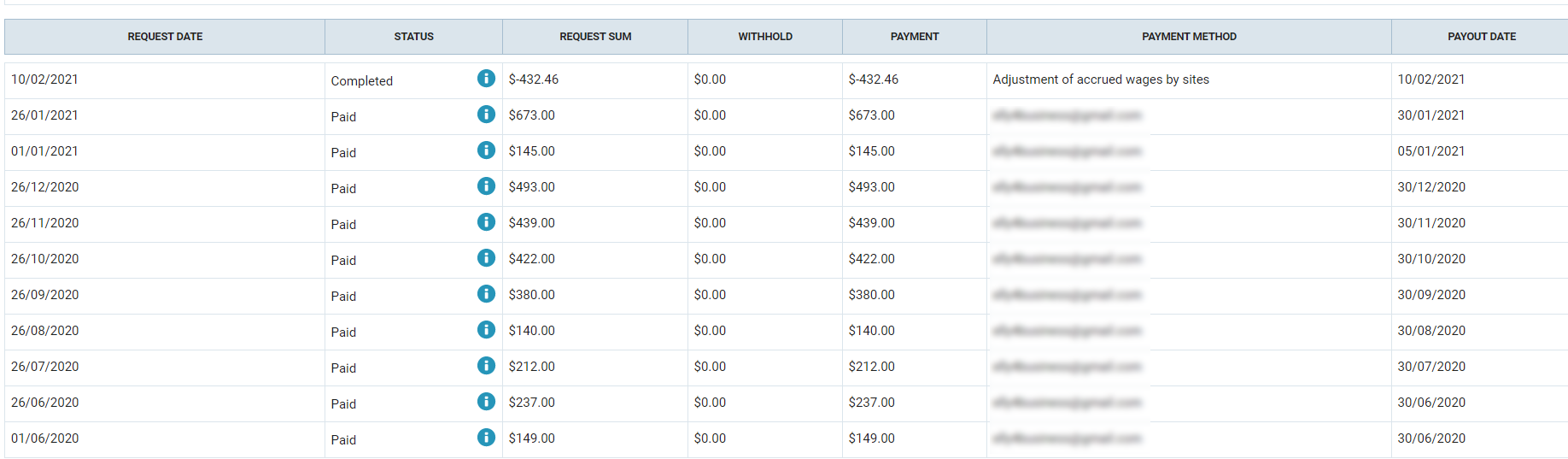Image resolution: width=1568 pixels, height=459 pixels.
Task: Select the Withhold column header
Action: tap(765, 37)
